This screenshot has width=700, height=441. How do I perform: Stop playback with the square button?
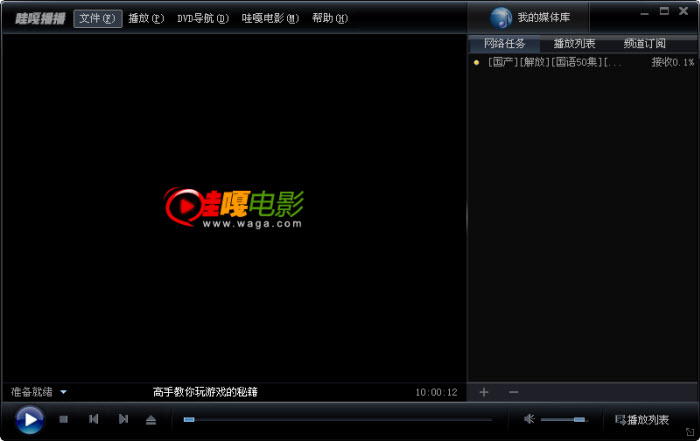[x=63, y=419]
